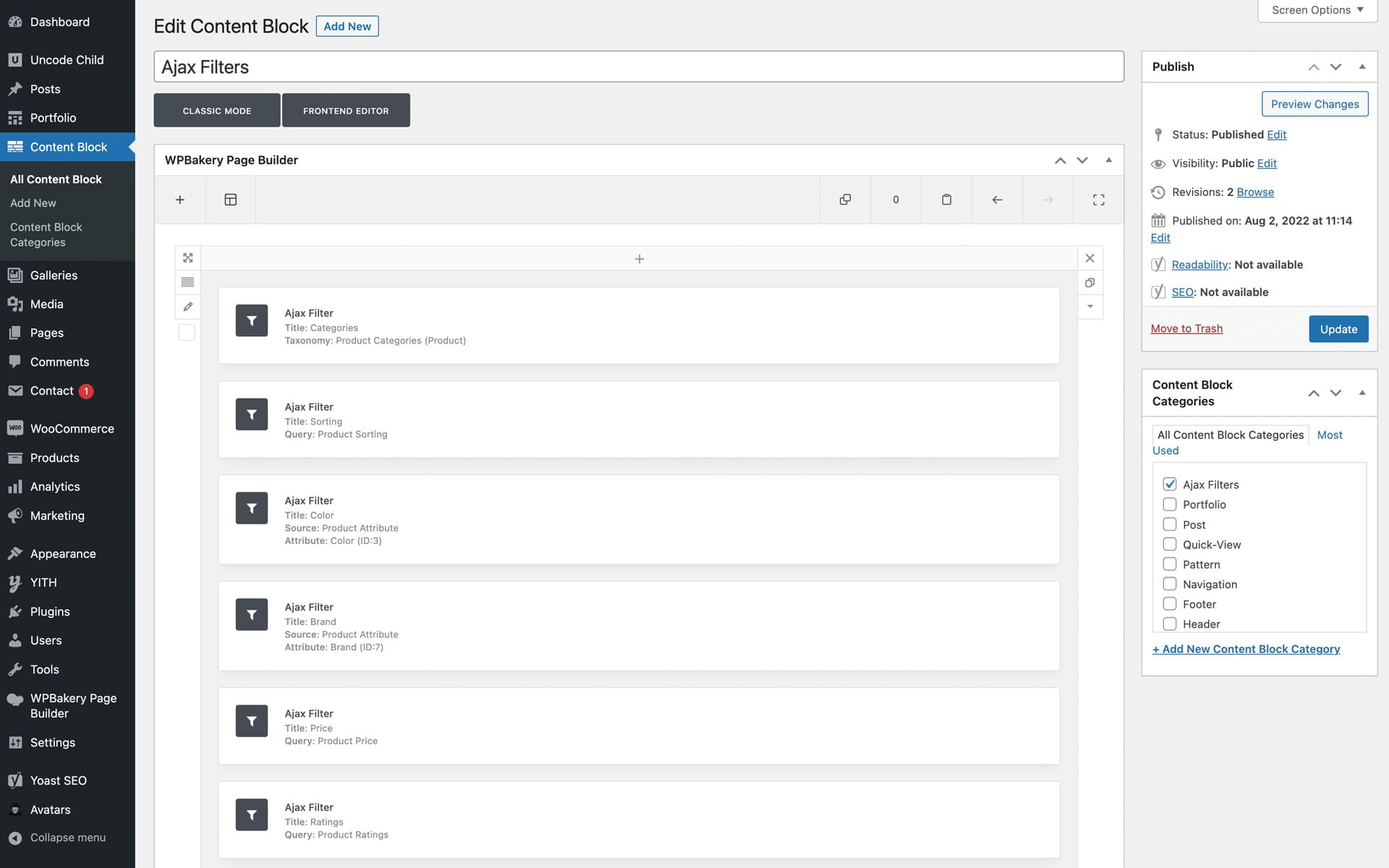Click the Categories Ajax Filter funnel icon
The height and width of the screenshot is (868, 1389).
[252, 320]
